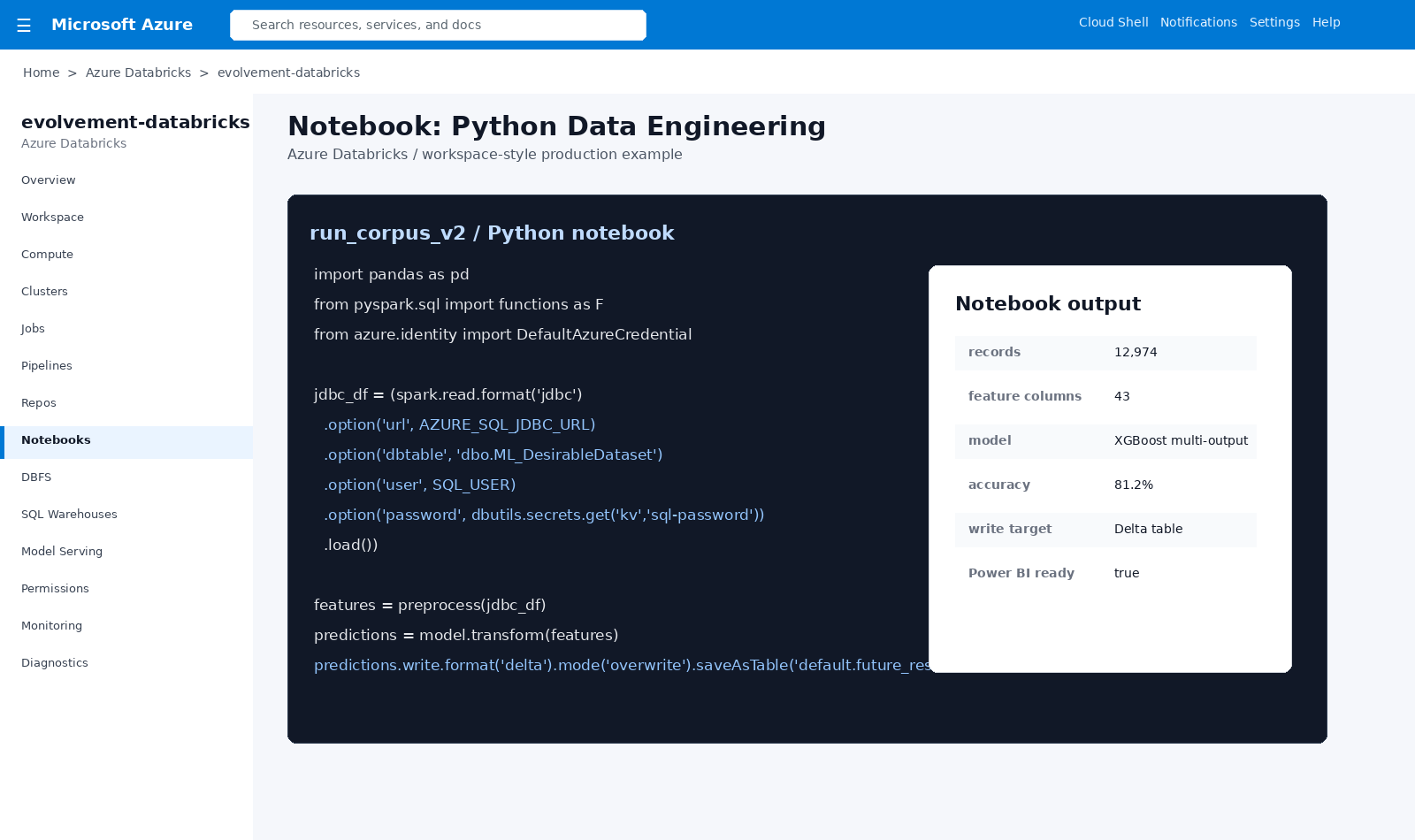This screenshot has height=840, width=1415.
Task: Click the XGBoost multi-output value
Action: pyautogui.click(x=1181, y=440)
